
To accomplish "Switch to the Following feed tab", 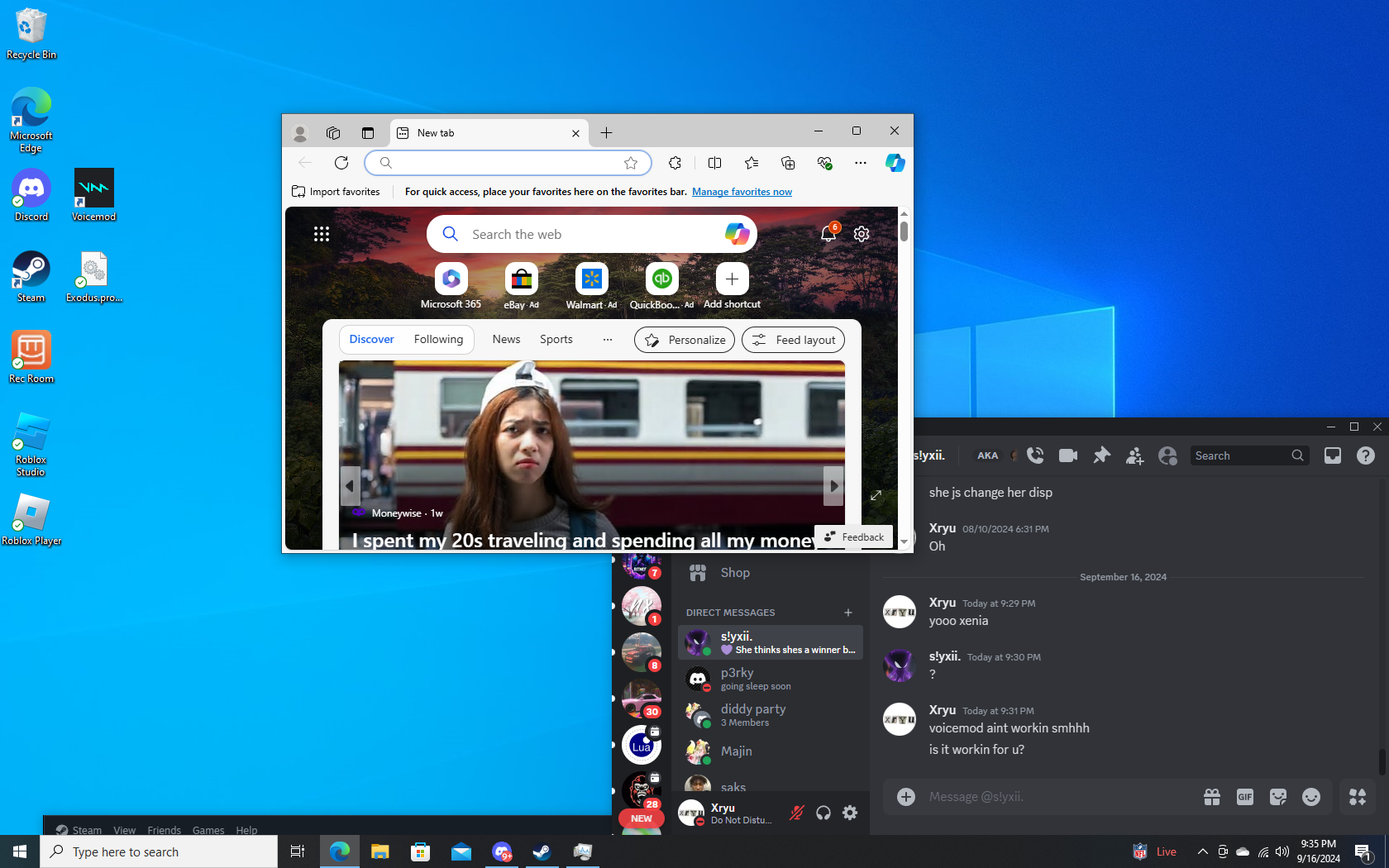I will coord(438,340).
